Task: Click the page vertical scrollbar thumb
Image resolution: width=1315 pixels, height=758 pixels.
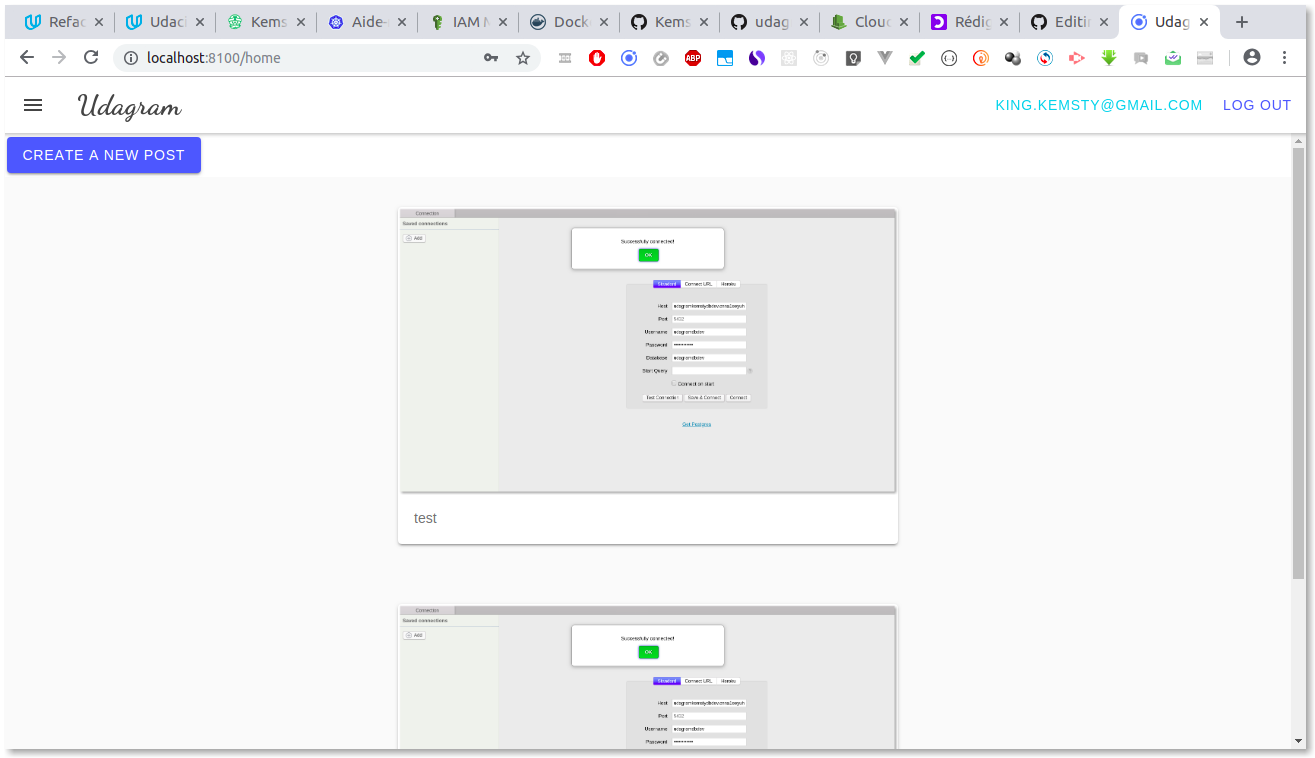Action: pos(1298,363)
